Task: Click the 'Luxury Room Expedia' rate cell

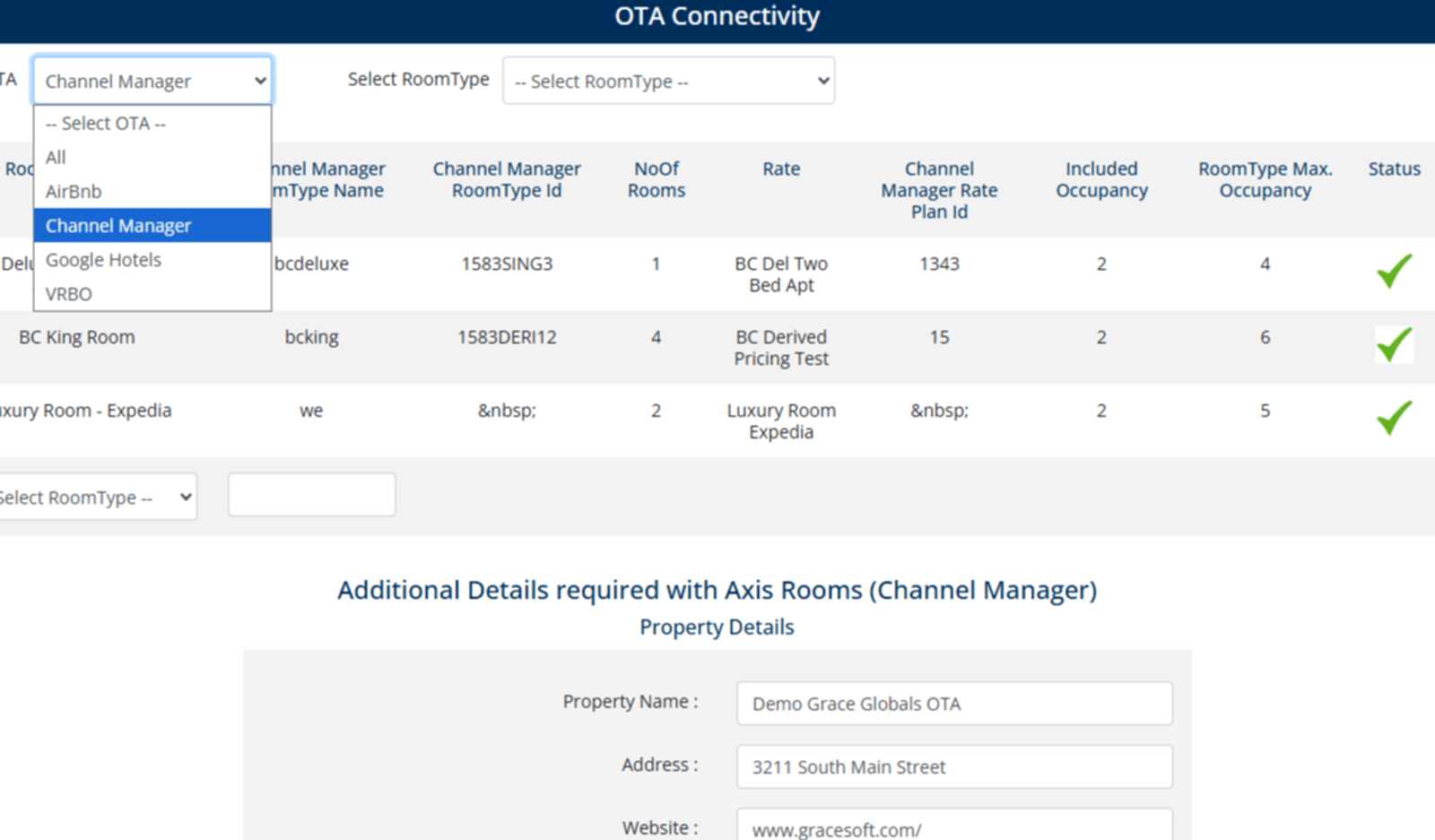Action: pyautogui.click(x=781, y=421)
